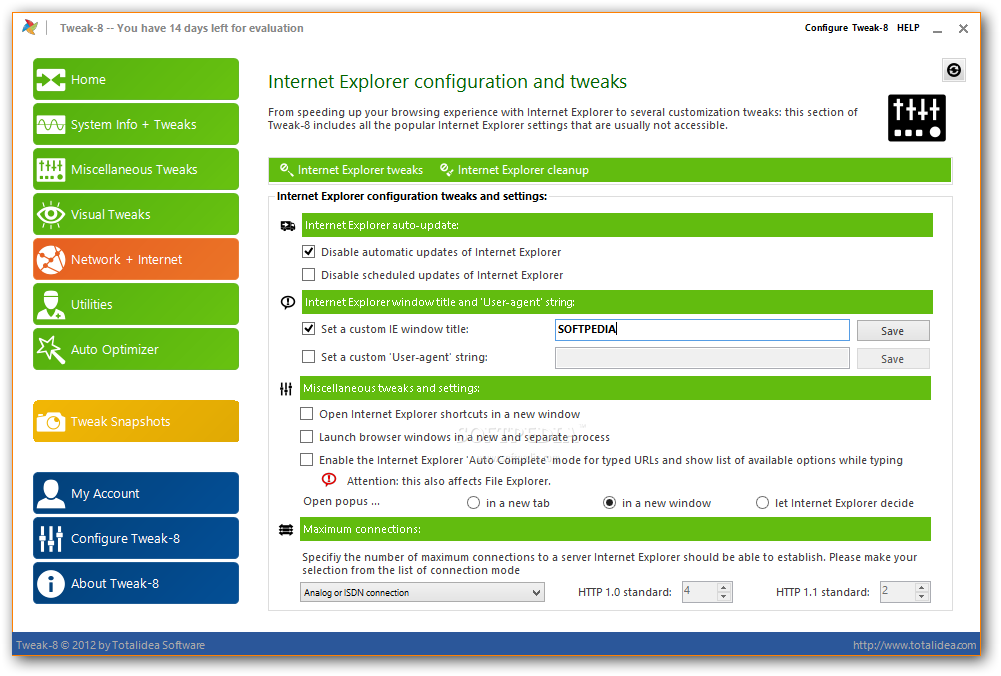1001x676 pixels.
Task: Click the custom User-agent string field
Action: (702, 358)
